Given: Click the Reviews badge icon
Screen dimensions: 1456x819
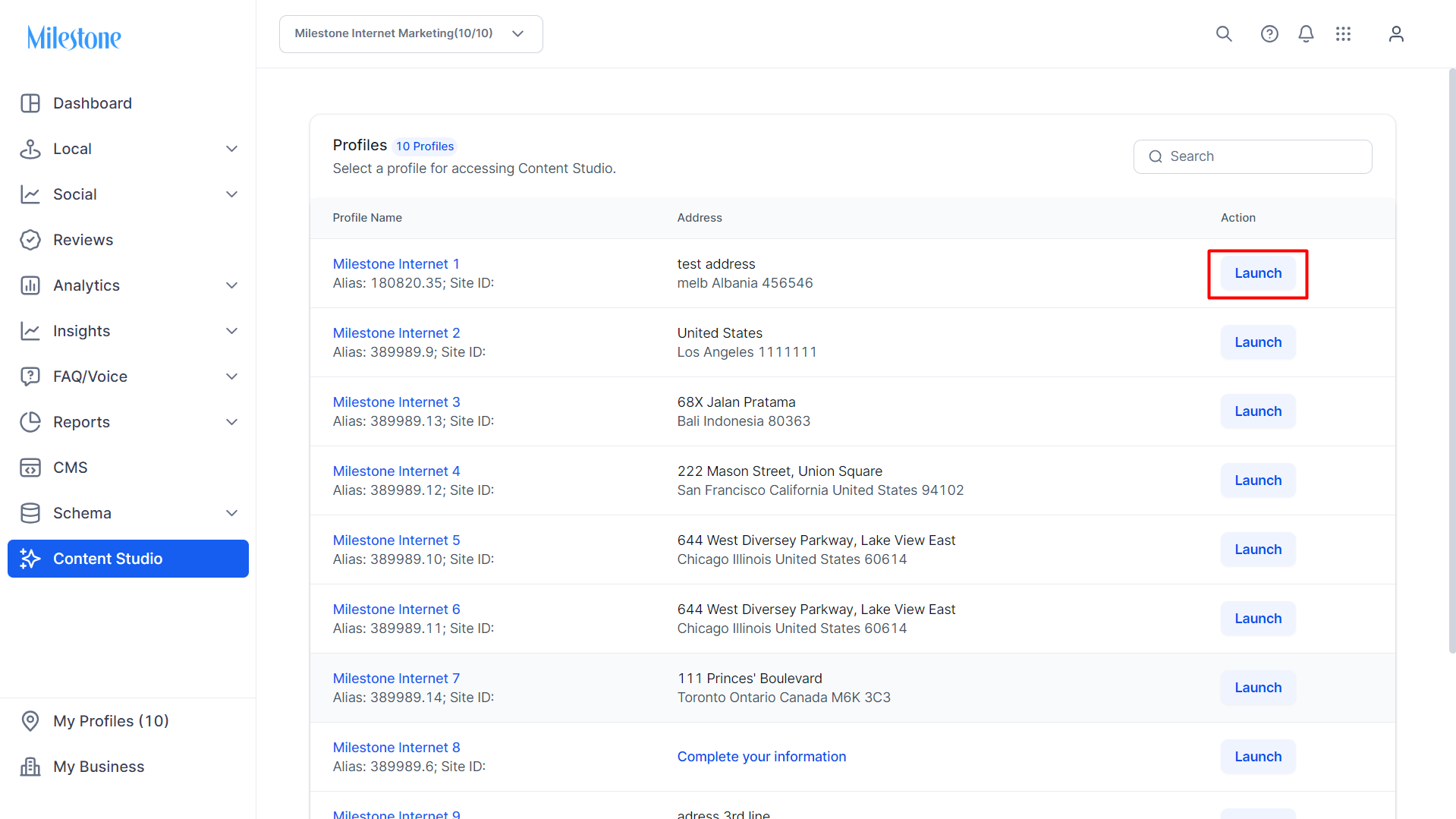Looking at the screenshot, I should click(30, 240).
